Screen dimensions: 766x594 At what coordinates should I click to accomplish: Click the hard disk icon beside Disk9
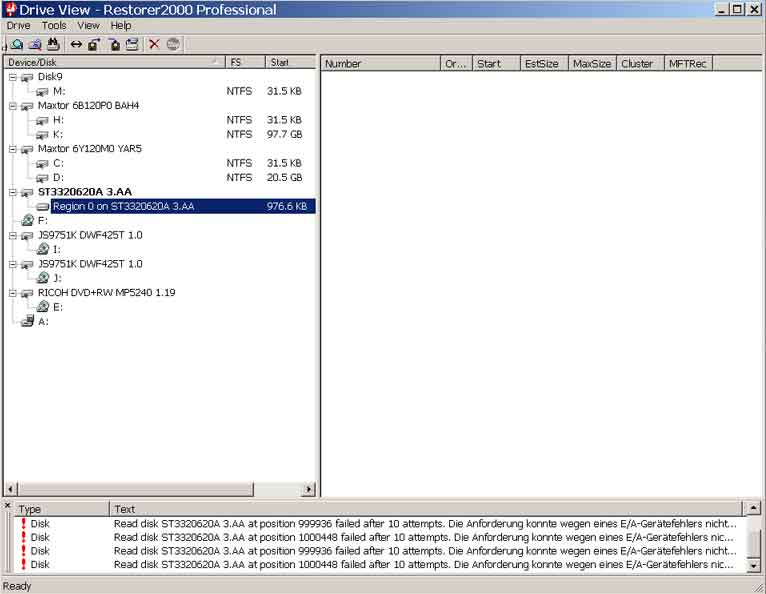[27, 77]
